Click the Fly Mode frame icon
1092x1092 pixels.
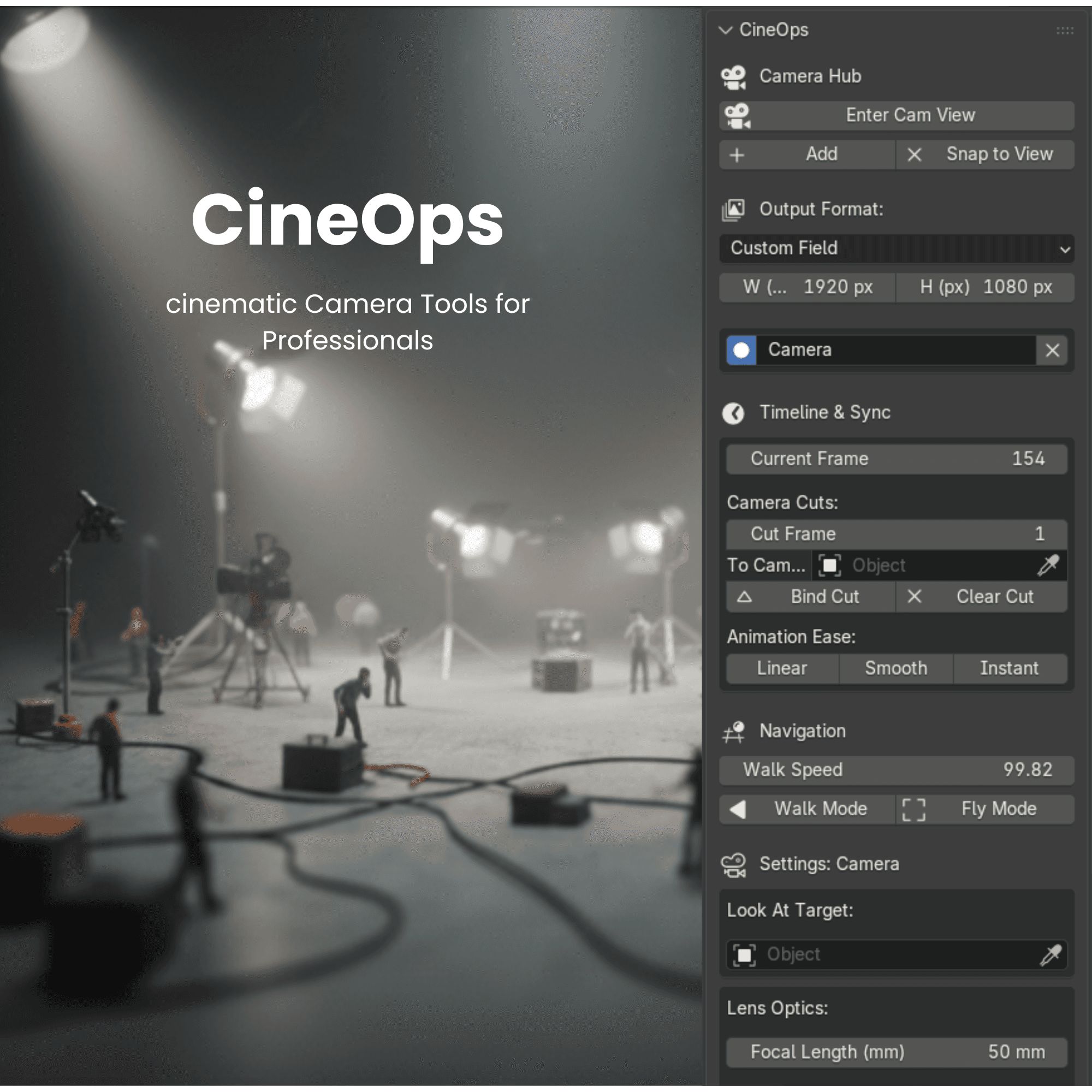914,809
